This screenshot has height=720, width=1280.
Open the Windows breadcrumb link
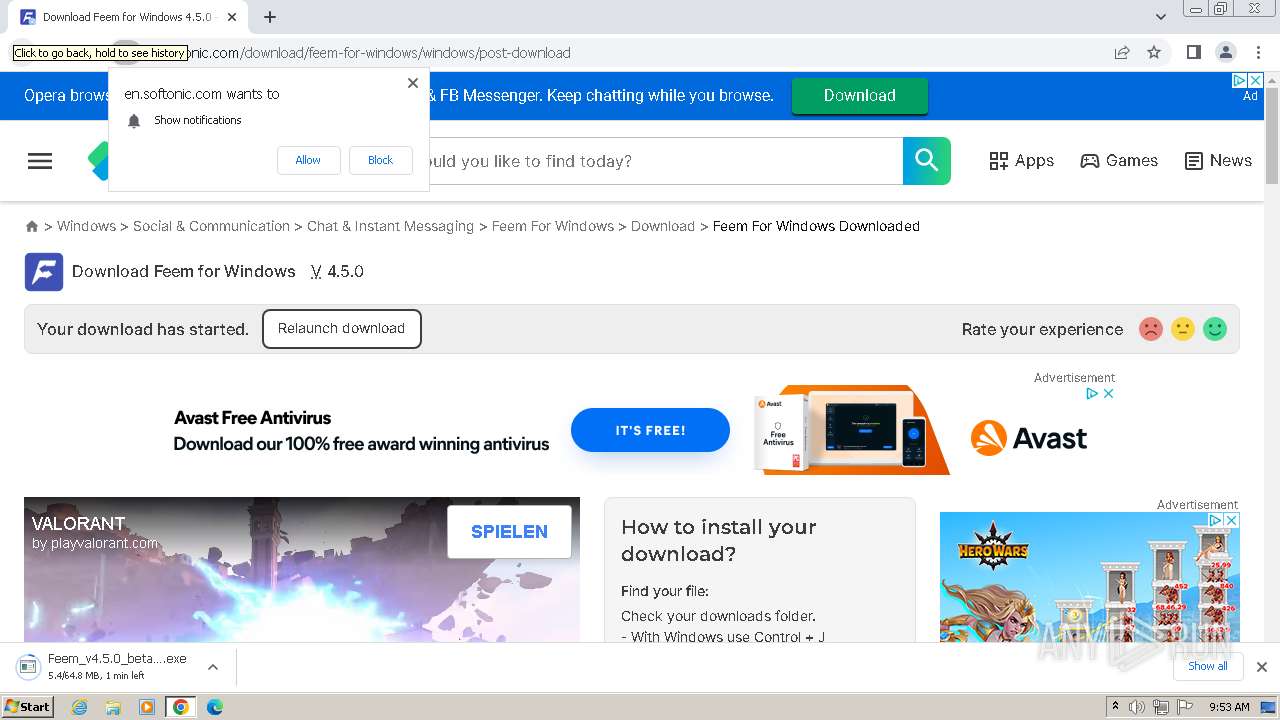(x=86, y=226)
